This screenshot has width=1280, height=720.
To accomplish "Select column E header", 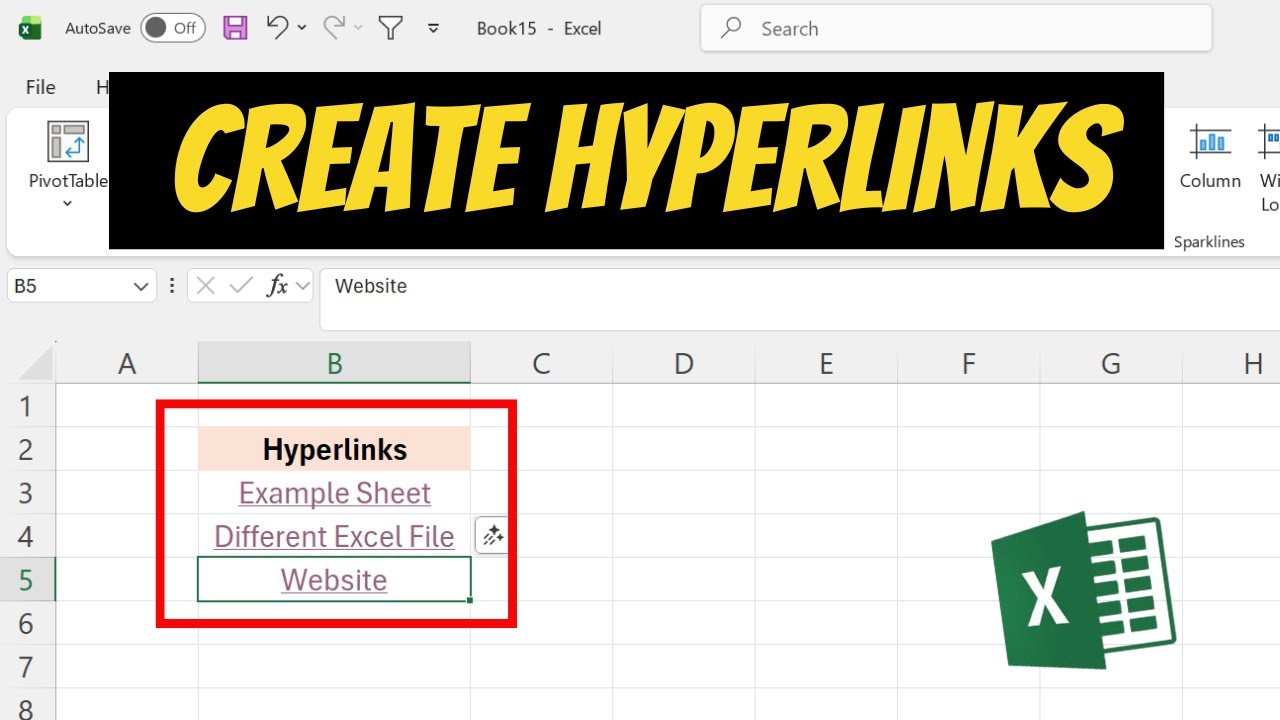I will 826,363.
